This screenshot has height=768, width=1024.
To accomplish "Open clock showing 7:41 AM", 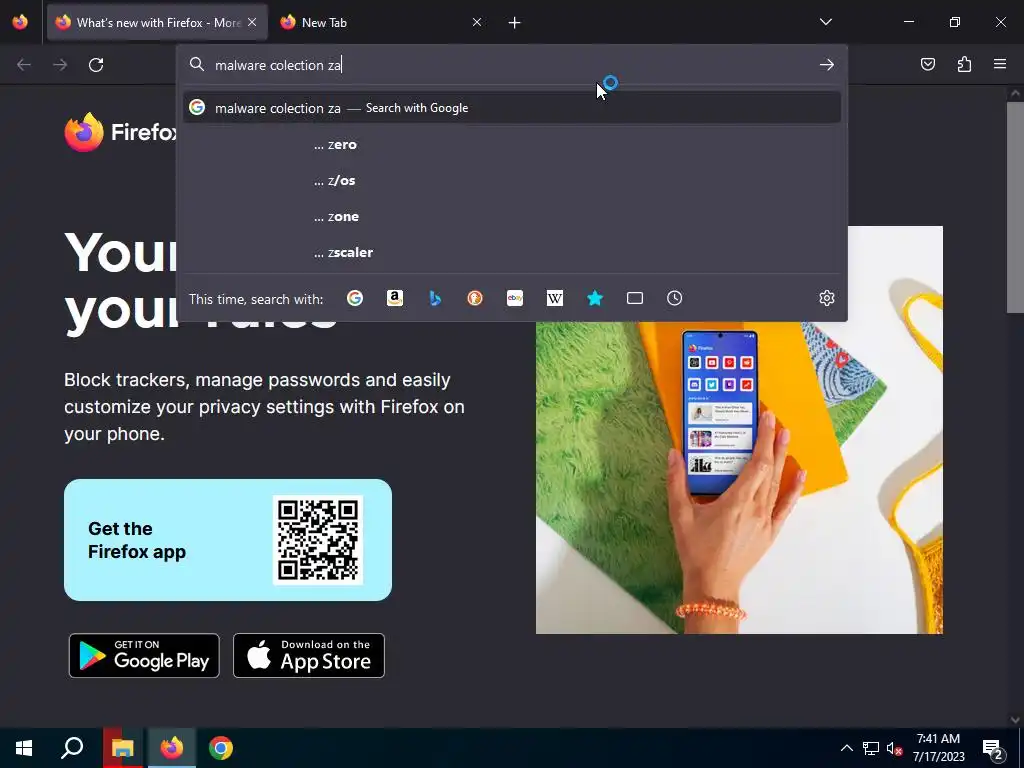I will coord(938,748).
